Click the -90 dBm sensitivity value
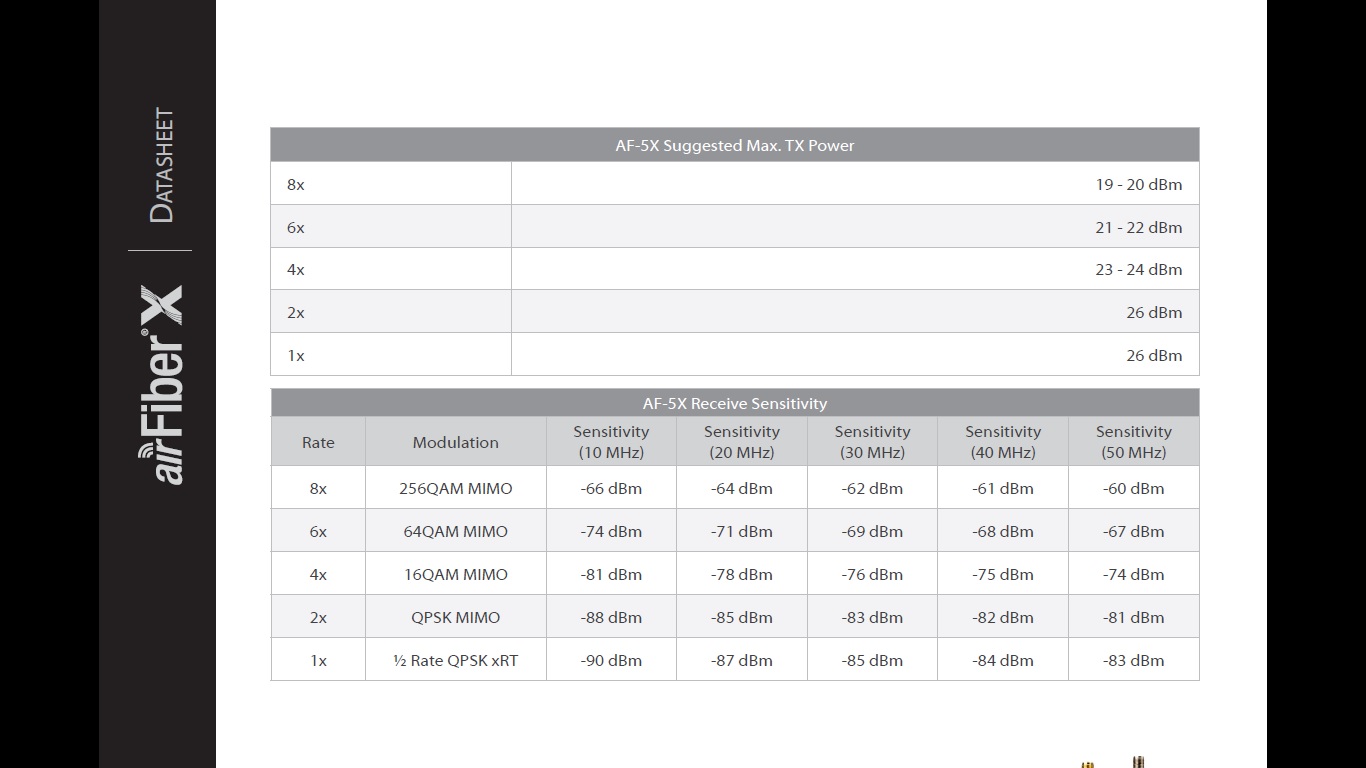 (x=611, y=661)
